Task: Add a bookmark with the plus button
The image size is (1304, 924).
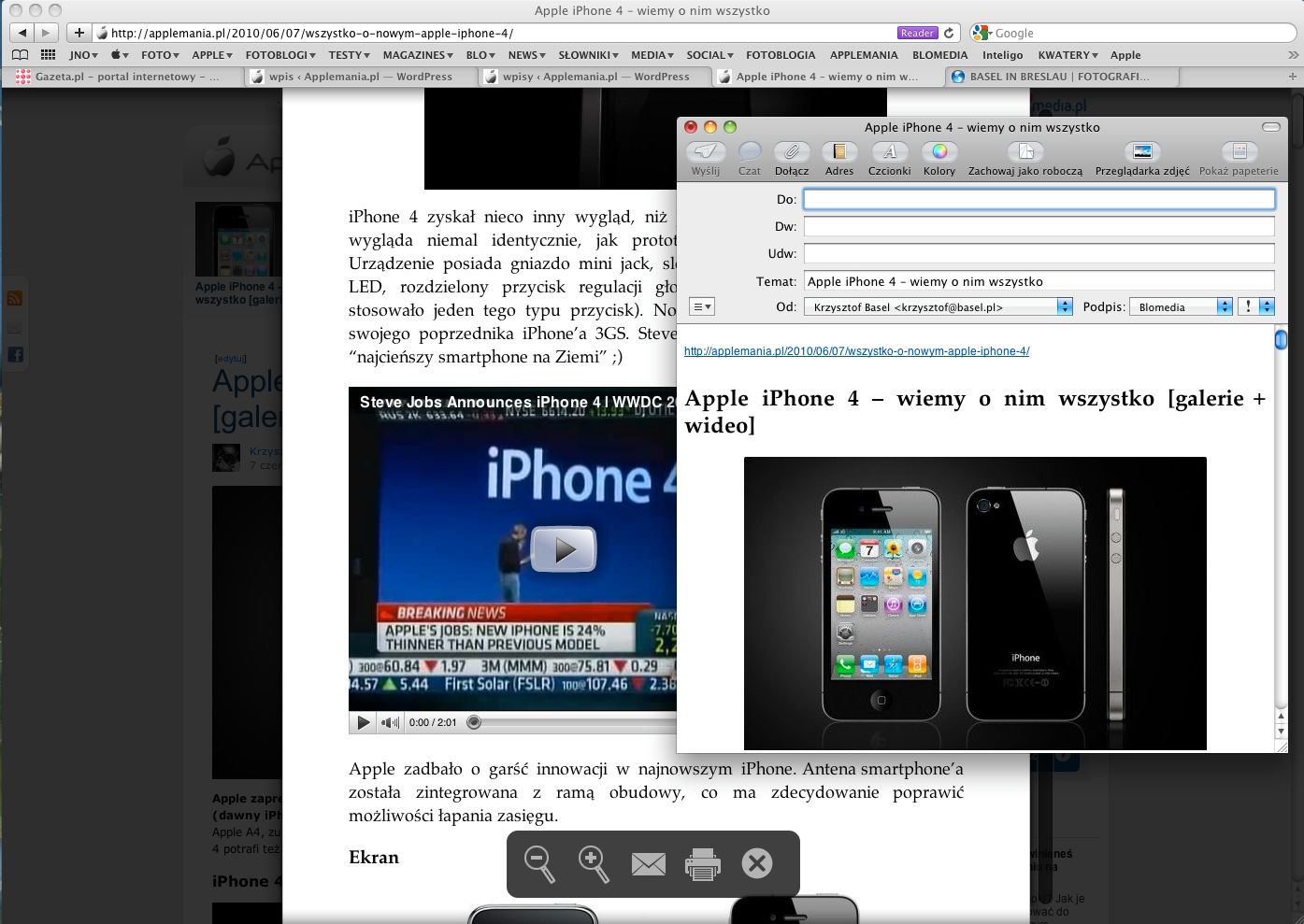Action: point(79,33)
